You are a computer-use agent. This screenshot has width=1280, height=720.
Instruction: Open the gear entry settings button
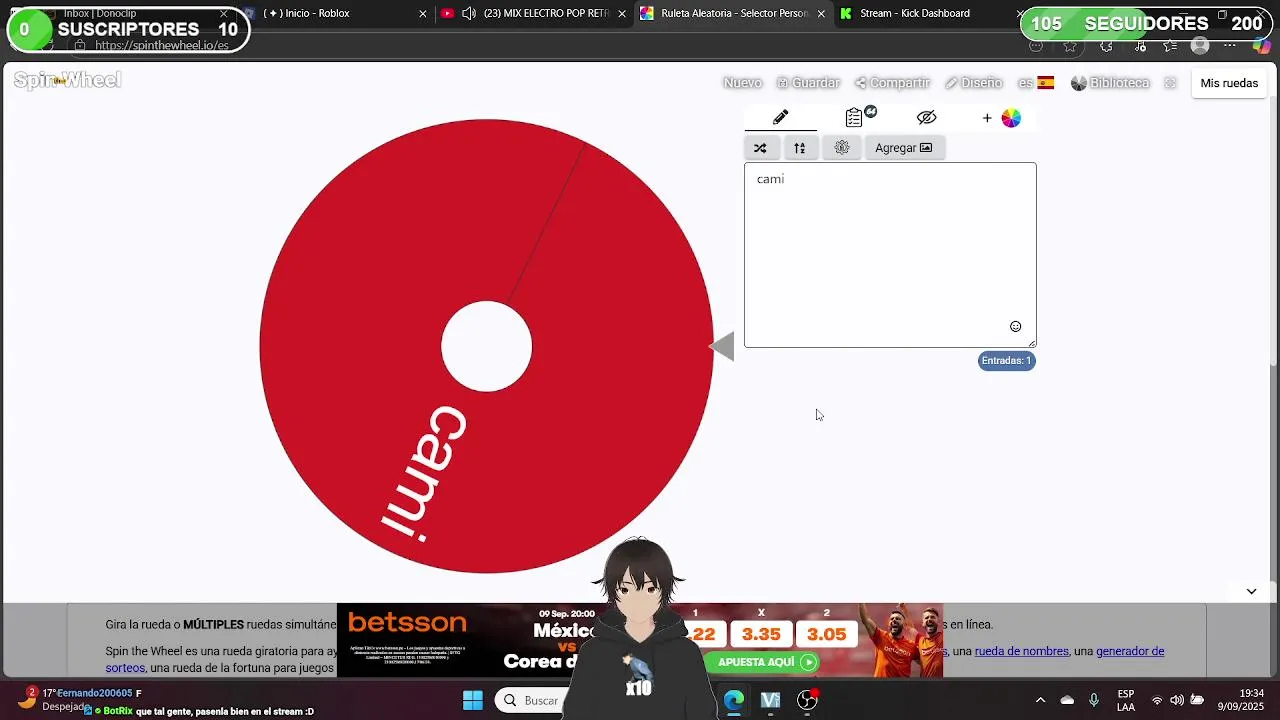point(842,148)
